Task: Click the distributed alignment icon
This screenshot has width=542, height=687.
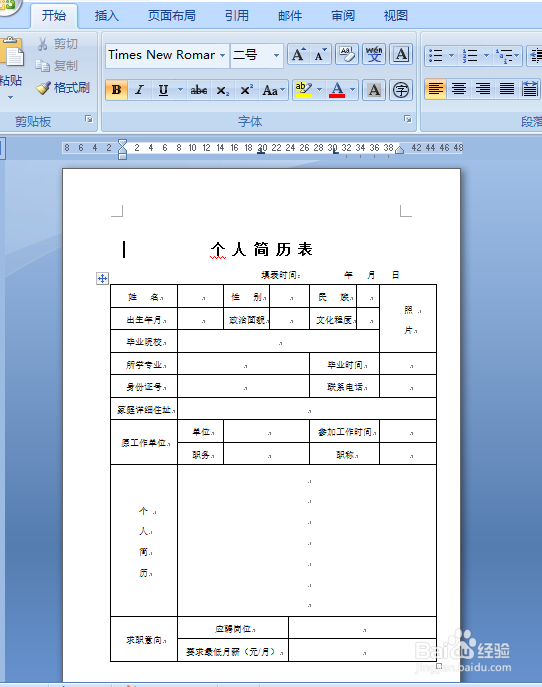Action: point(530,89)
